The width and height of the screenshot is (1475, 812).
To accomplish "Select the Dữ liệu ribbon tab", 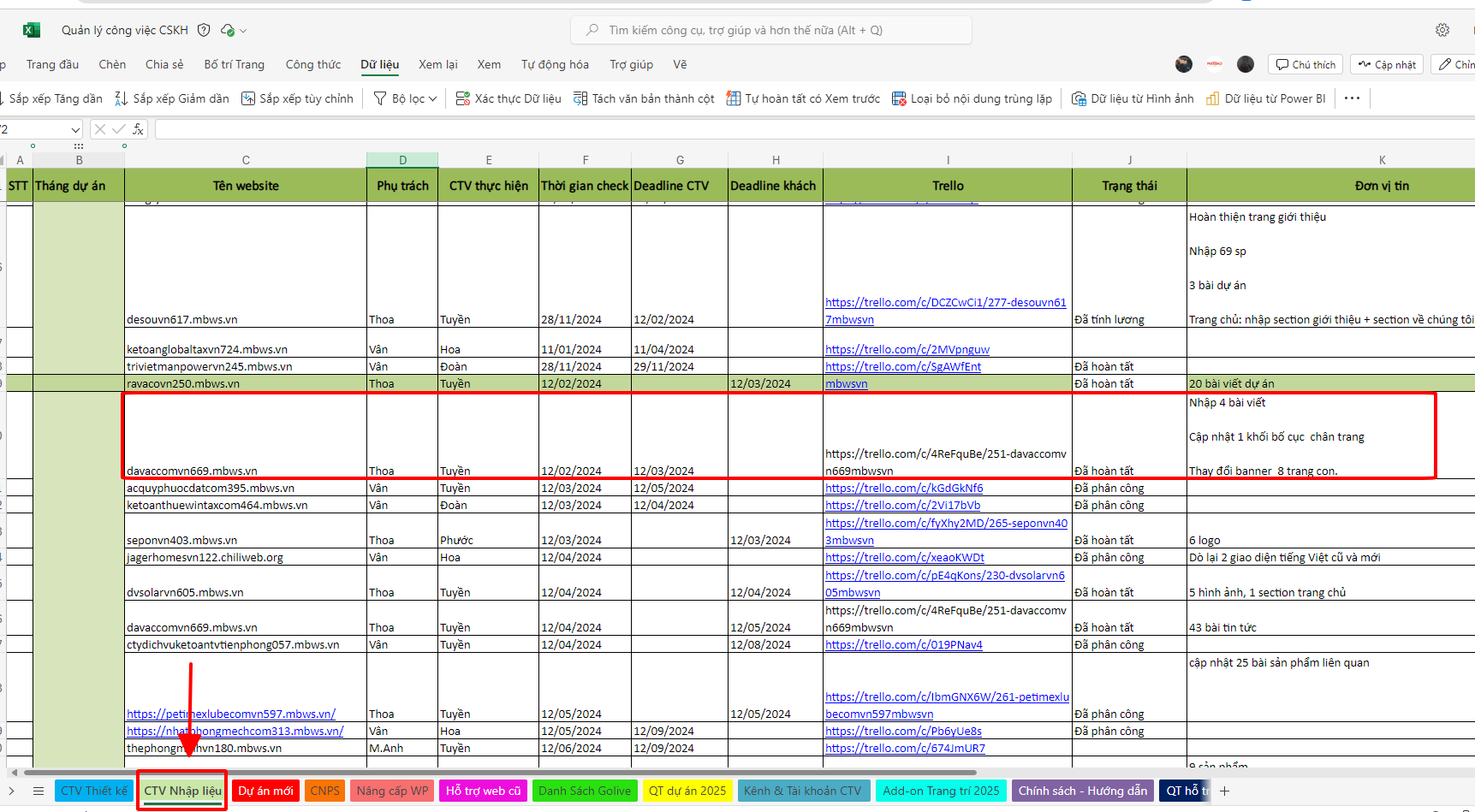I will (x=380, y=64).
